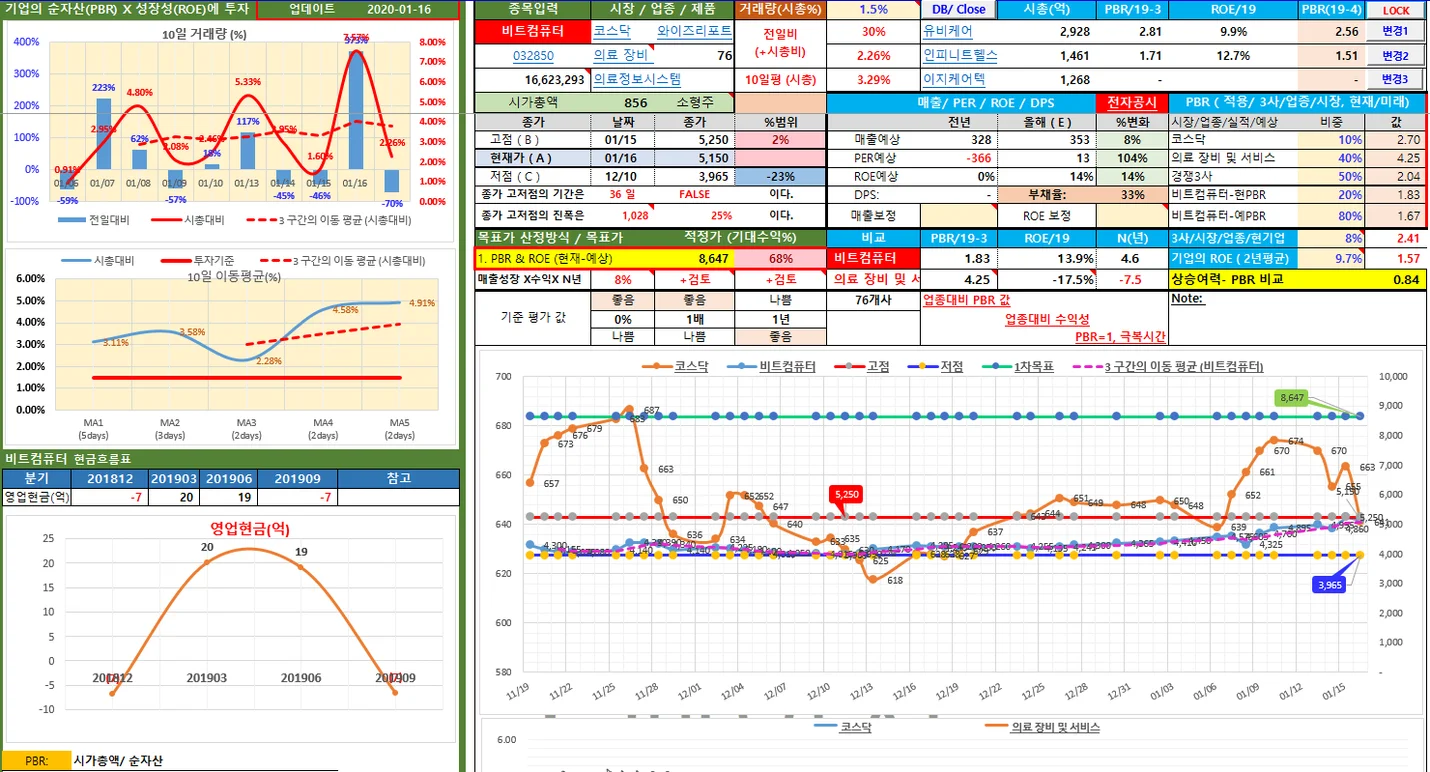The height and width of the screenshot is (772, 1430).
Task: Select the 76개사 cell
Action: [x=874, y=300]
